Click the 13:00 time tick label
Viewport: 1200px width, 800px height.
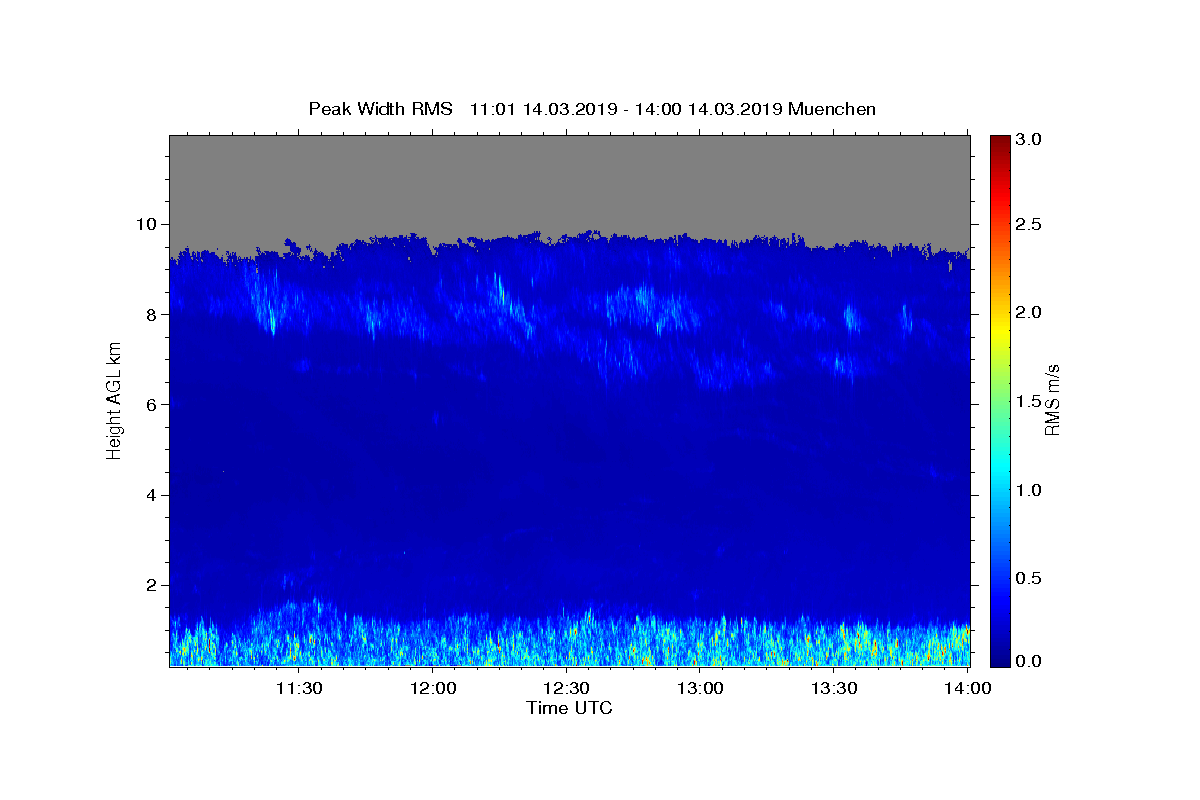[701, 688]
